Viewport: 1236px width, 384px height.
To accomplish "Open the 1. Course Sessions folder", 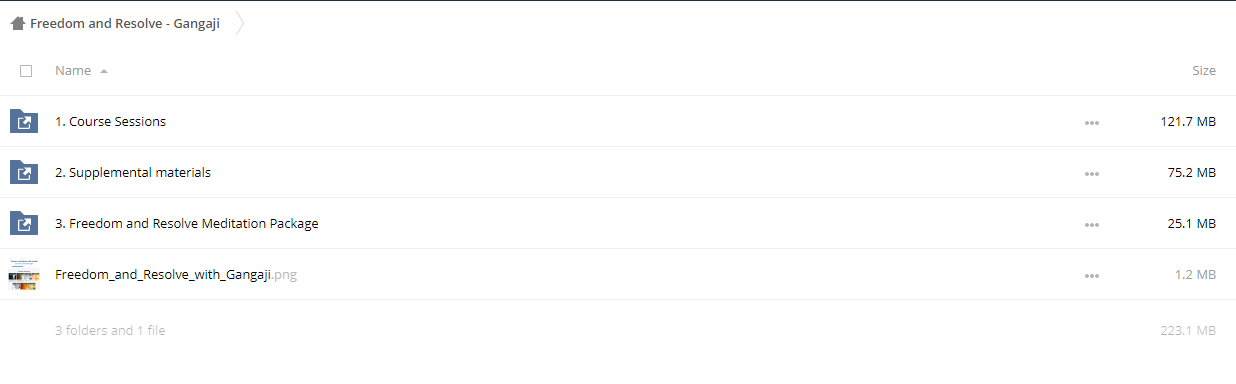I will pyautogui.click(x=111, y=122).
